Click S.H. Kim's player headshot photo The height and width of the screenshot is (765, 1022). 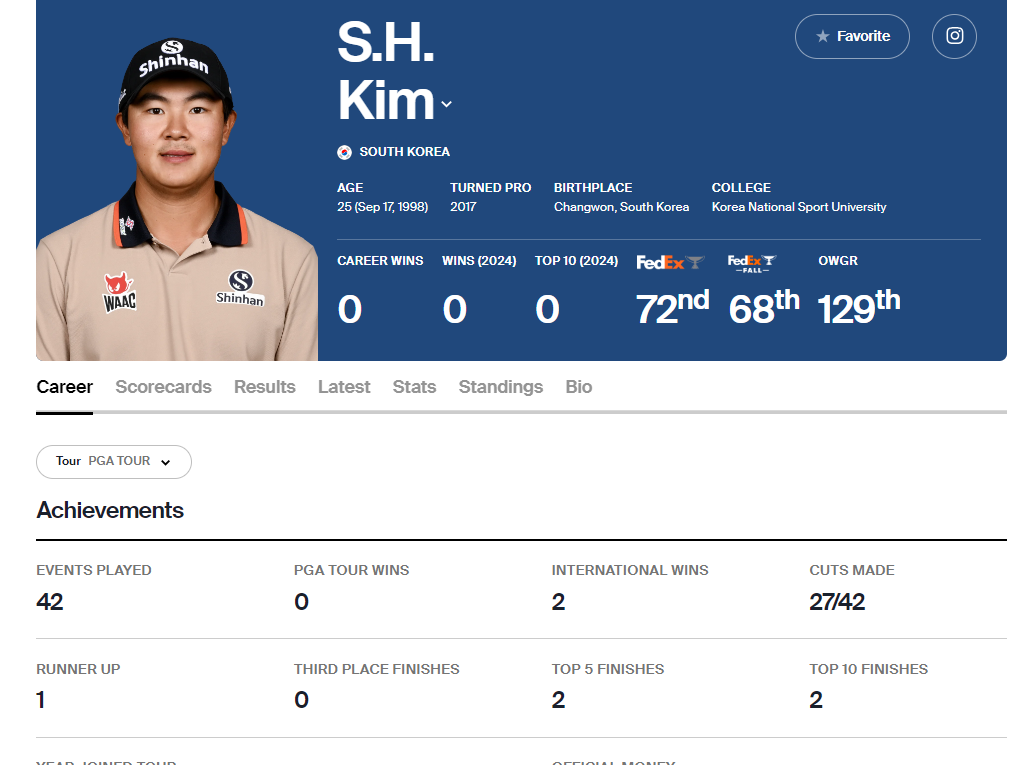[x=177, y=199]
